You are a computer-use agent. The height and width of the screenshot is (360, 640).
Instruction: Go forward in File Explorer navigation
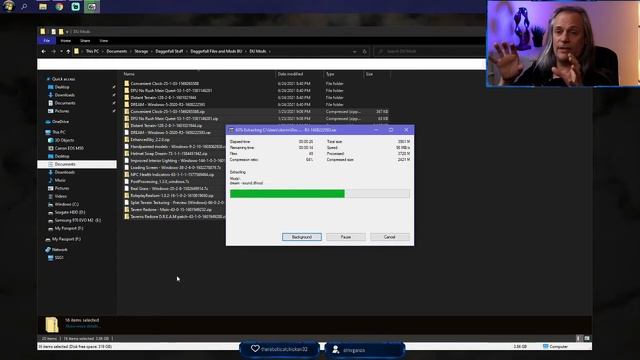point(53,51)
